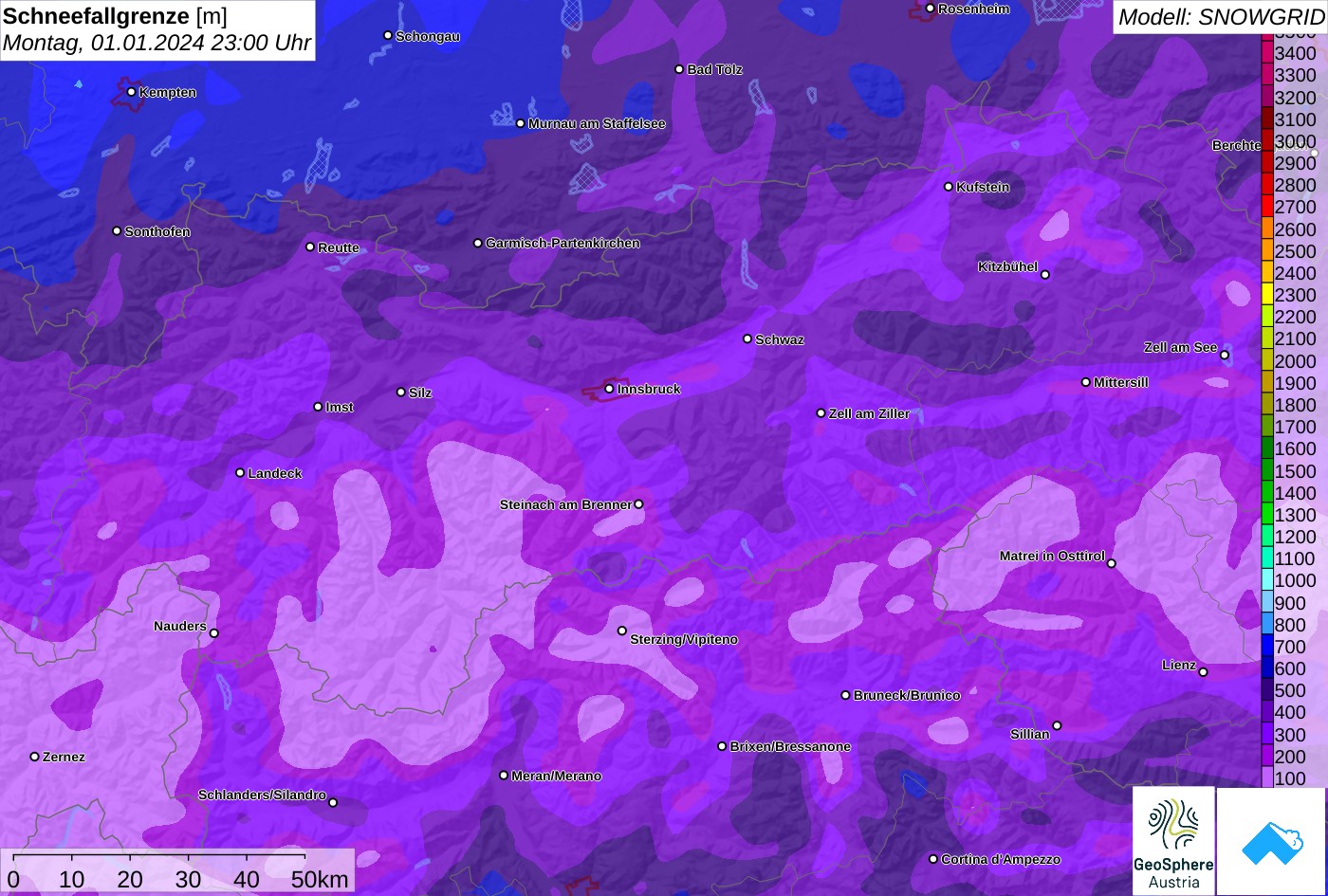The image size is (1328, 896).
Task: Click the Kempten city marker
Action: (131, 92)
